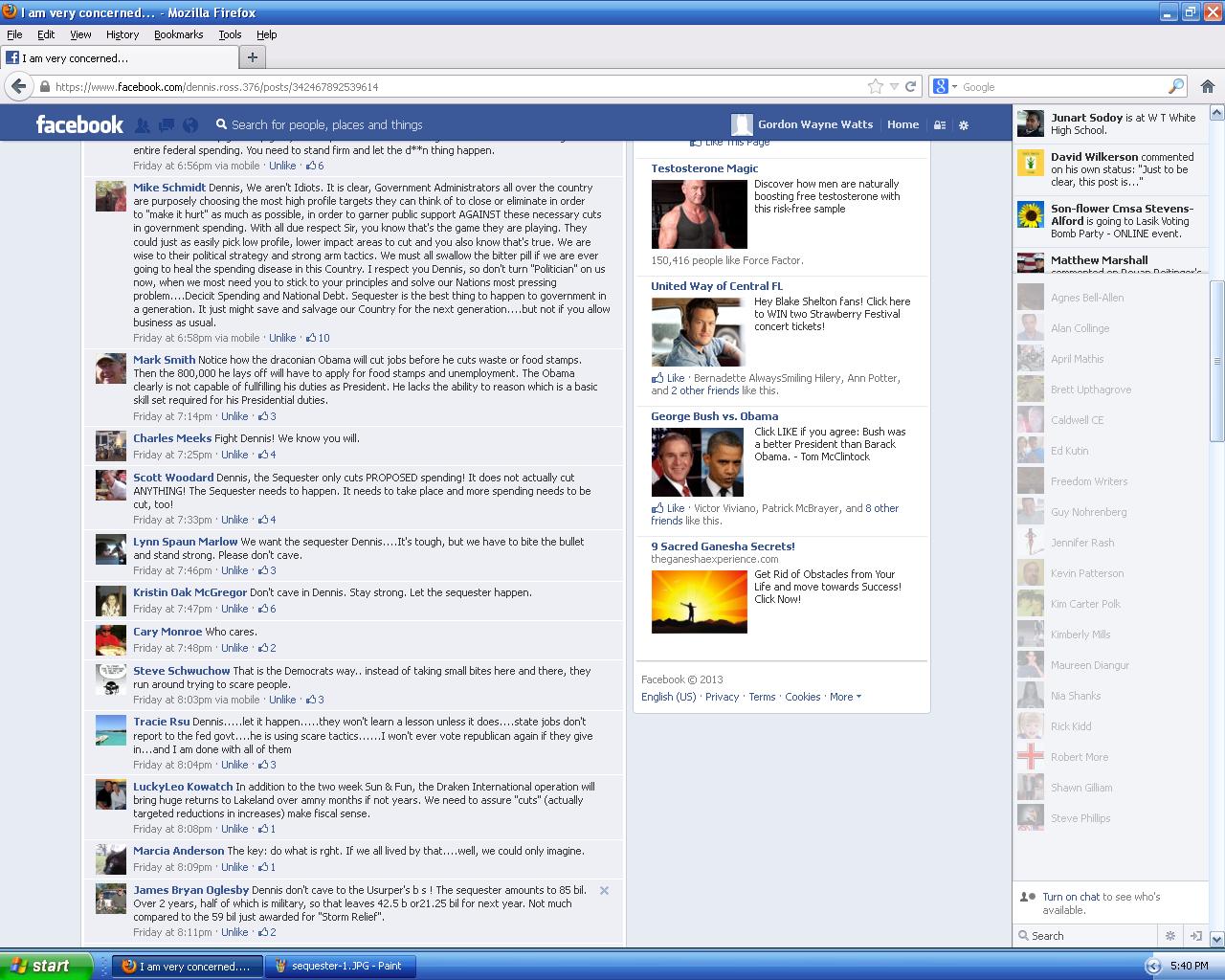The image size is (1225, 980).
Task: Click the Firefox taskbar button 'I am very concerned'
Action: 188,966
